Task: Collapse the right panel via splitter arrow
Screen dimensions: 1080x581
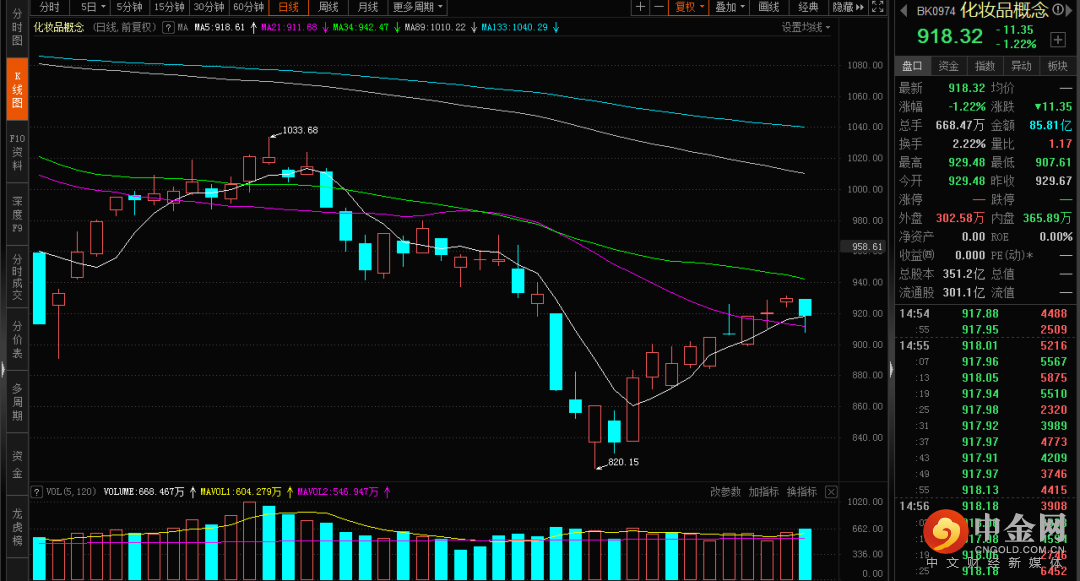Action: click(891, 370)
